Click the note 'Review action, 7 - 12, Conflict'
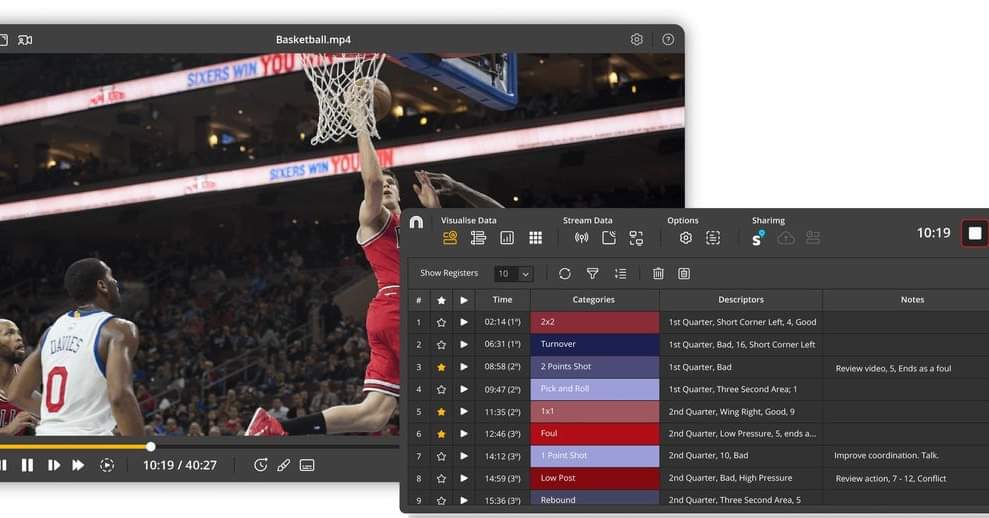This screenshot has height=518, width=989. point(891,478)
